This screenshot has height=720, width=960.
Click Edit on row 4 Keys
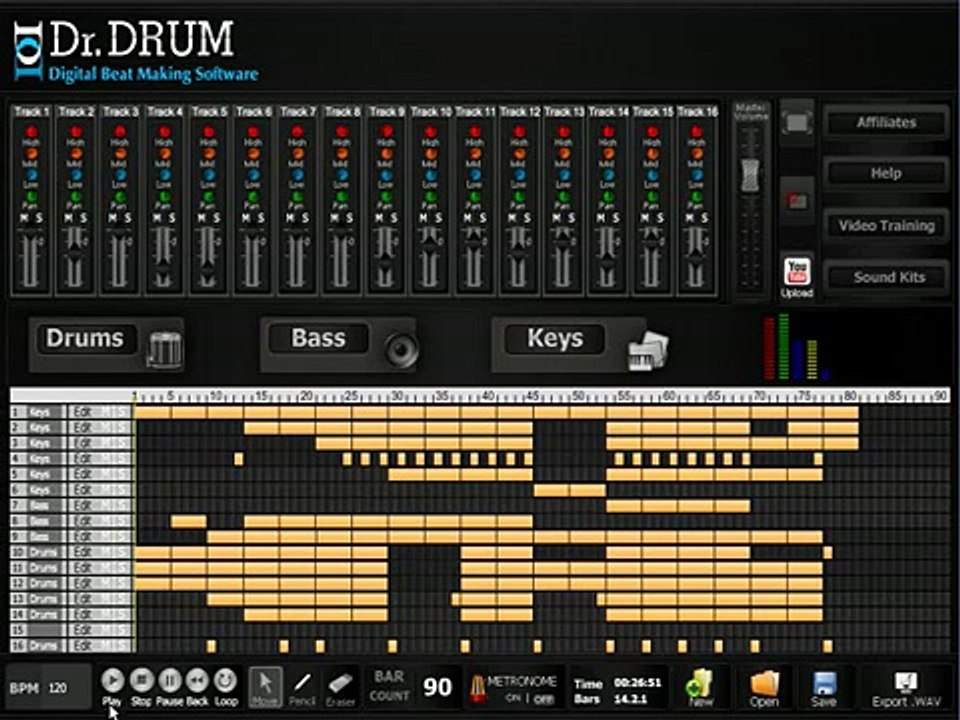pyautogui.click(x=82, y=459)
